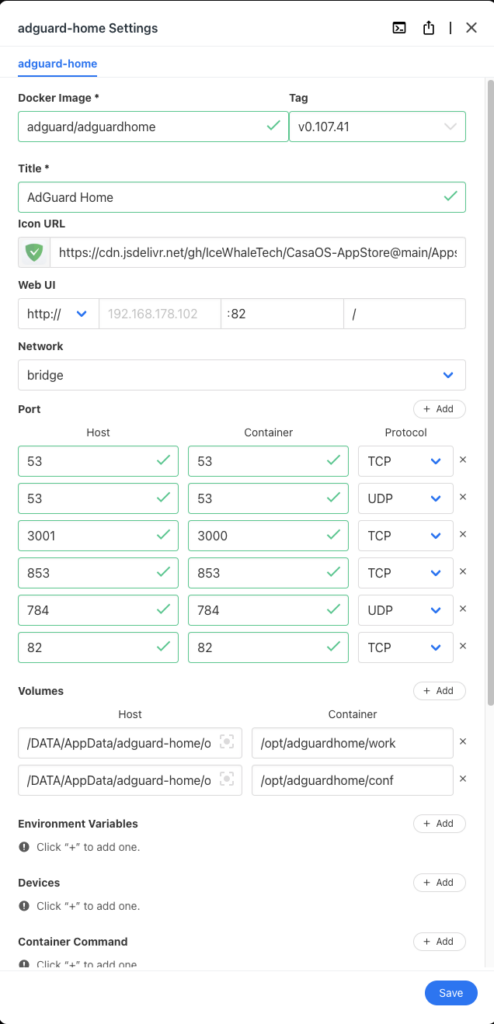Open the Network dropdown set to bridge

242,375
